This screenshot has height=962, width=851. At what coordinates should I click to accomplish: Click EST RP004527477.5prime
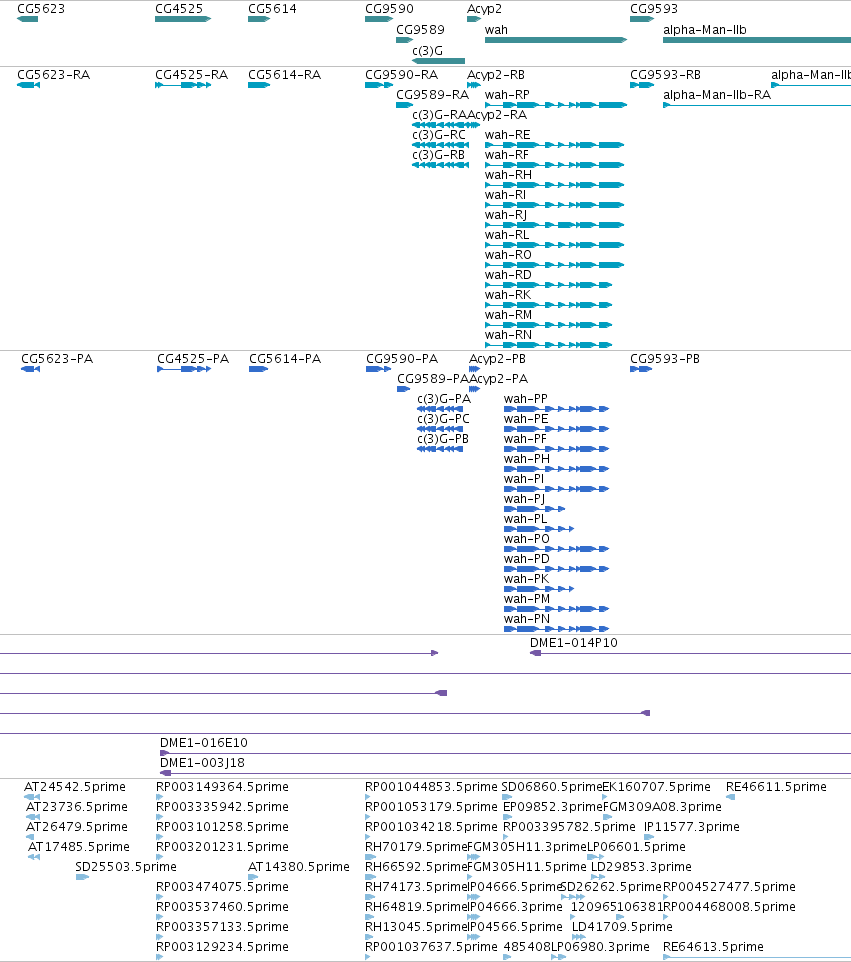[x=729, y=887]
